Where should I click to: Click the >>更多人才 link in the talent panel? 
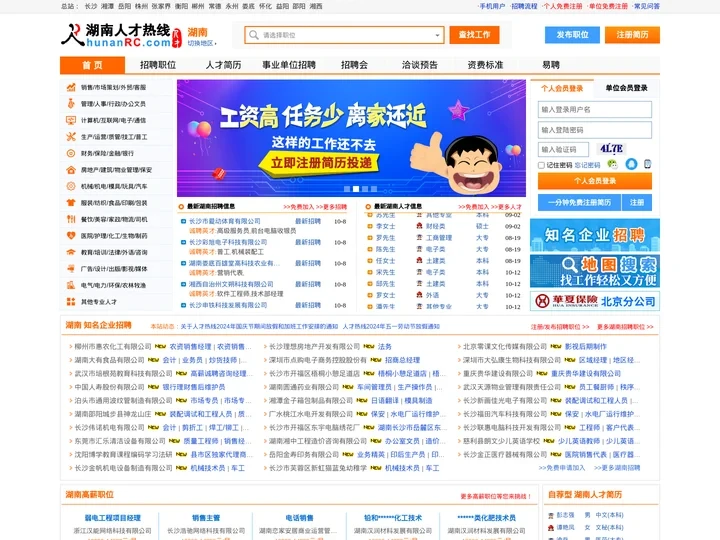[506, 207]
